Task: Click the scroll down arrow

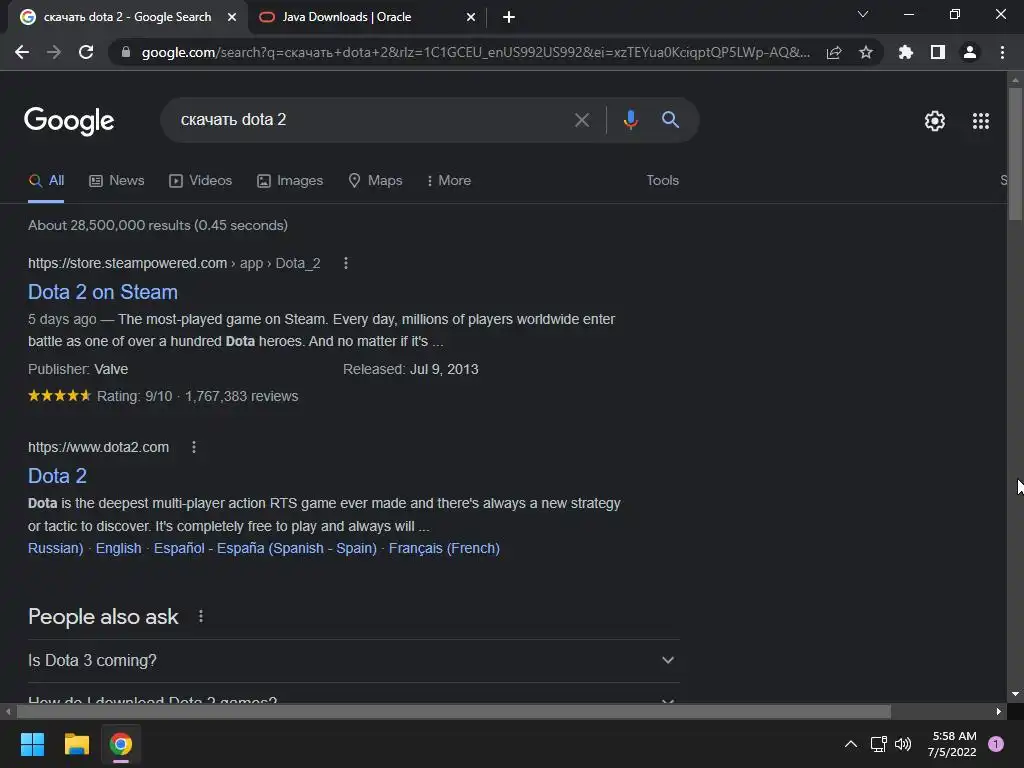Action: click(1015, 694)
